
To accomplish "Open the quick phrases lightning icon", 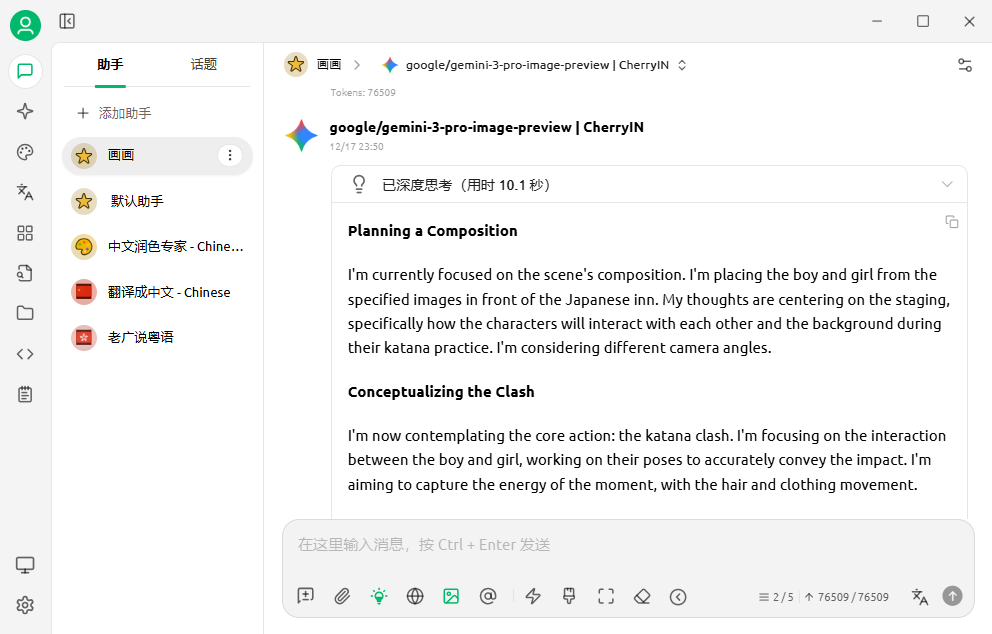I will [x=533, y=596].
